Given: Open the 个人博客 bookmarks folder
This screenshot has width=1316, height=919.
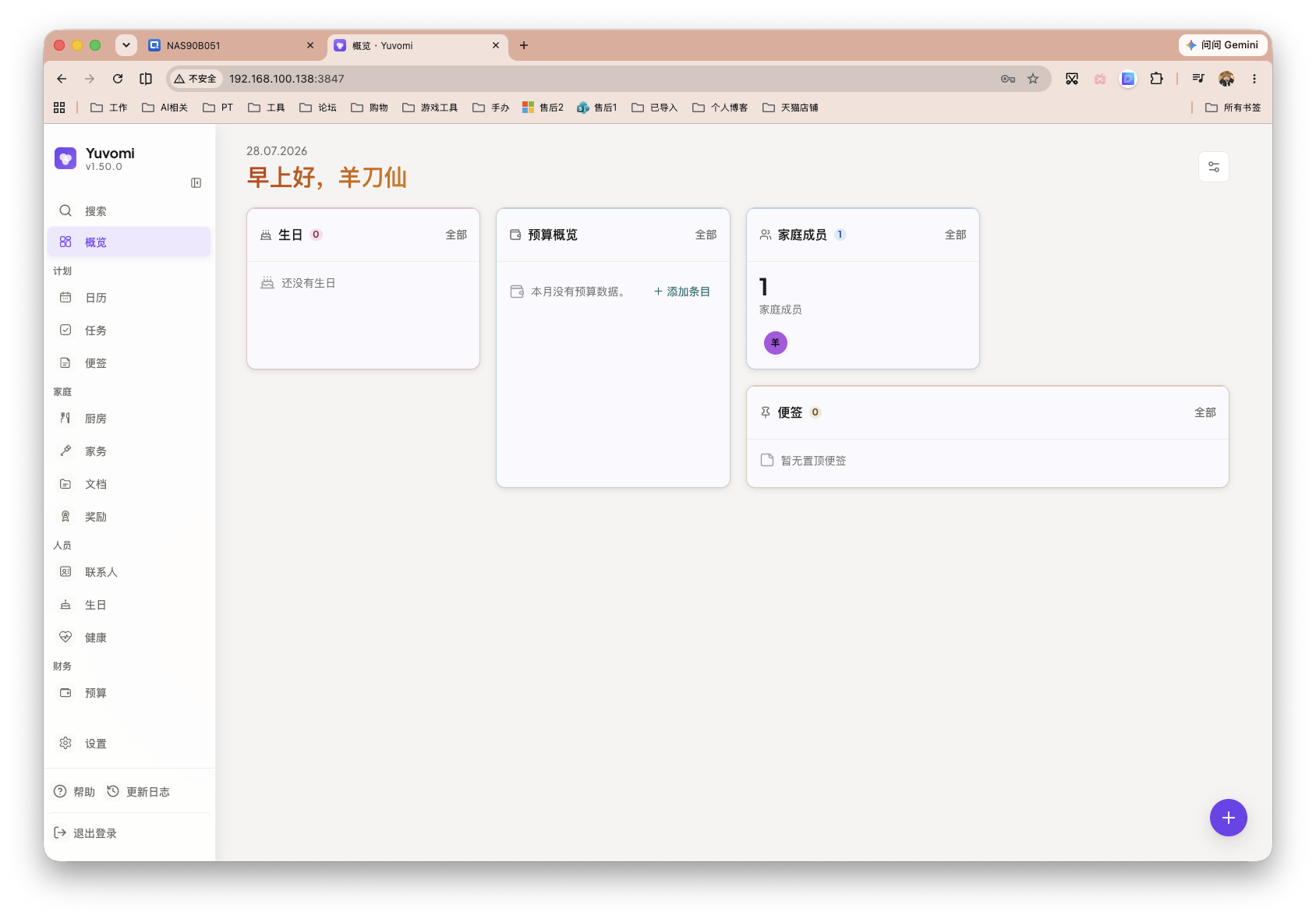Looking at the screenshot, I should 720,108.
